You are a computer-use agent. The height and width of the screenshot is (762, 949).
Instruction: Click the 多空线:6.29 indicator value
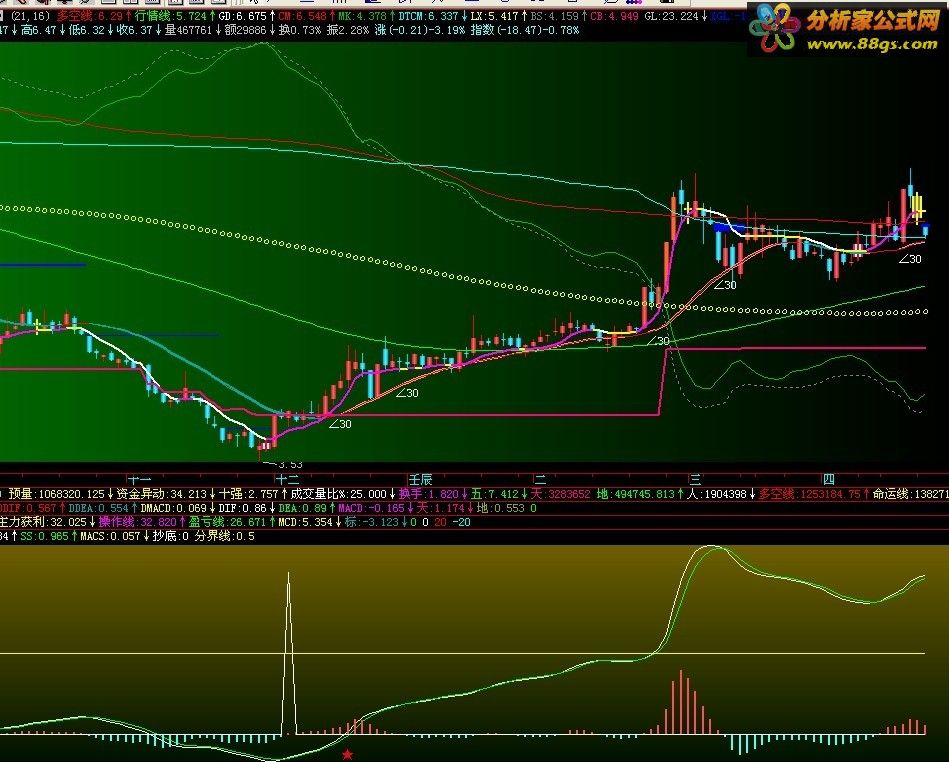click(x=90, y=16)
